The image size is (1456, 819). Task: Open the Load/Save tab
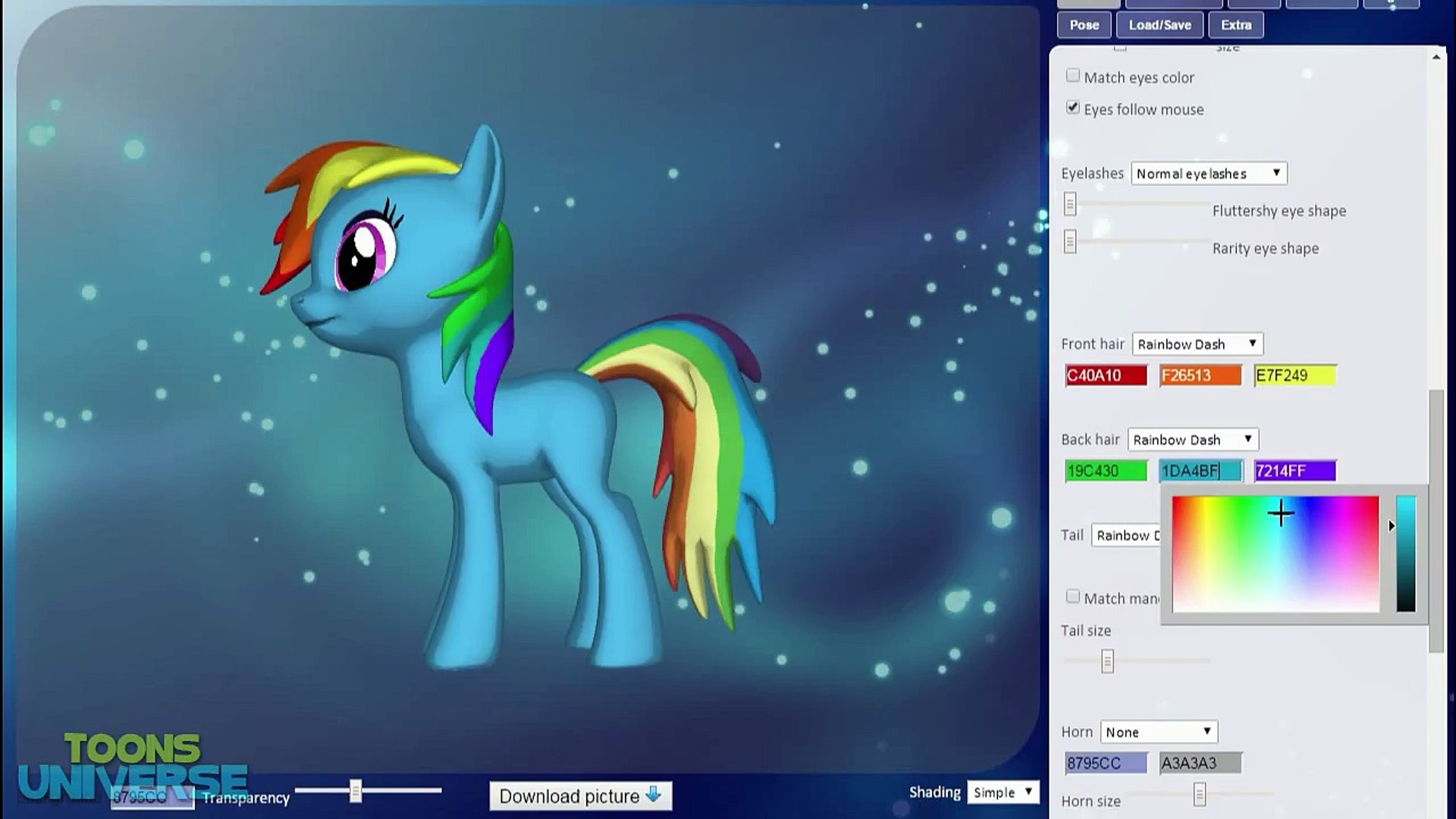1159,25
